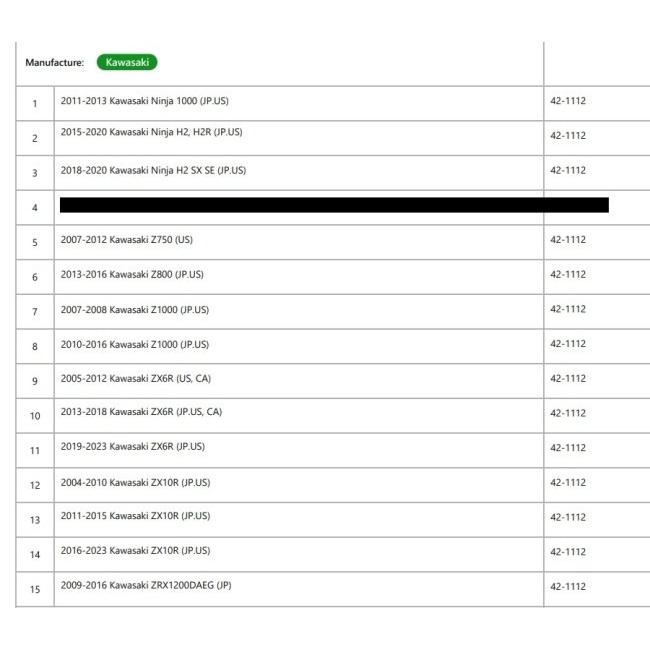Viewport: 650px width, 650px height.
Task: Select the 2011-2013 Kawasaki Ninja 1000 row
Action: tap(145, 101)
